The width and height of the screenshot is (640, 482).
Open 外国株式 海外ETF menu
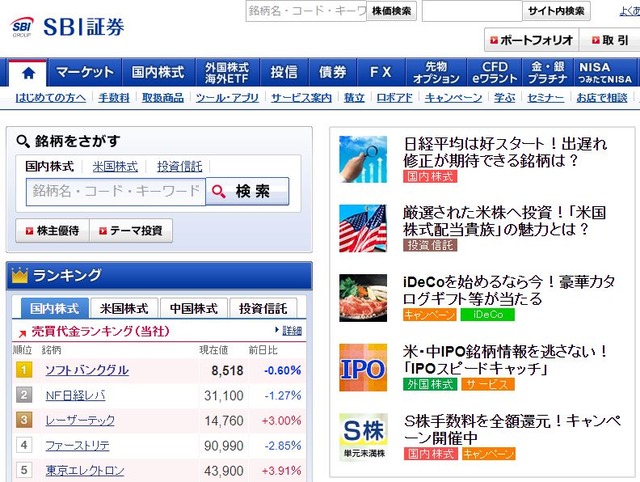(x=227, y=72)
